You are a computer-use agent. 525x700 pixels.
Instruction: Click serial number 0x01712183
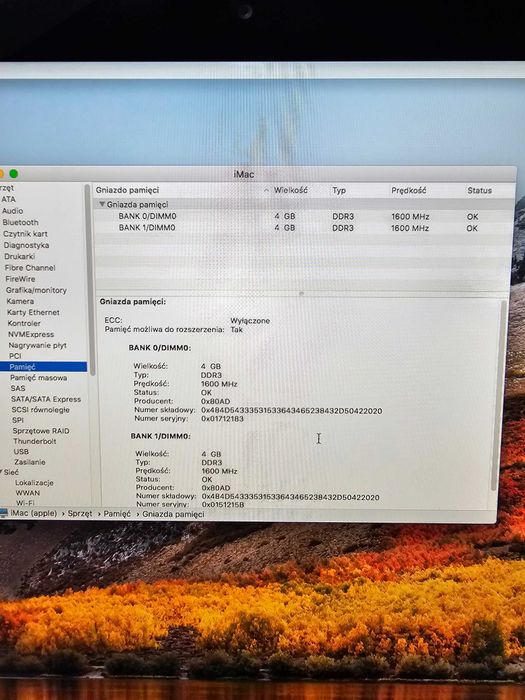222,419
